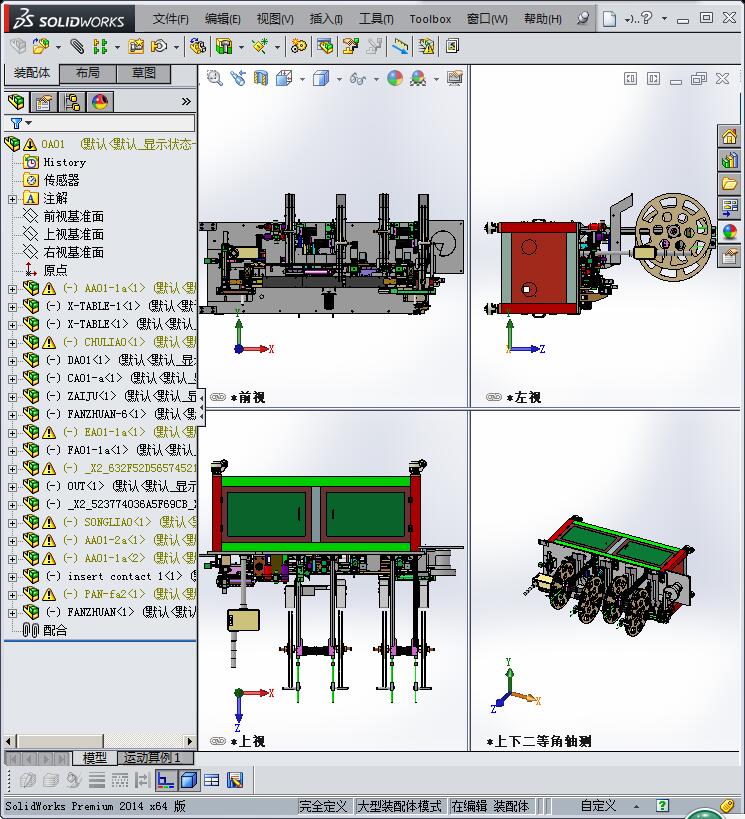Click the Mate paperclip icon
The image size is (745, 819).
pos(77,46)
